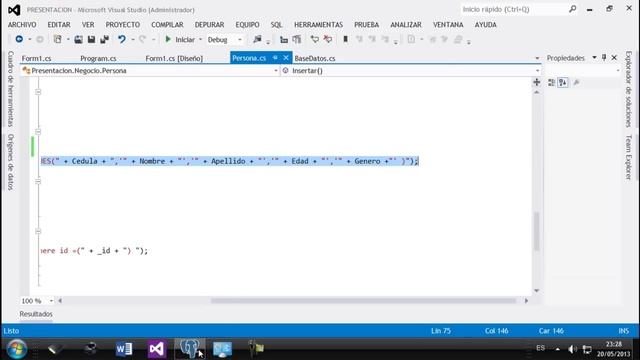Open the Iniciar button dropdown arrow
This screenshot has height=360, width=640.
coord(200,40)
